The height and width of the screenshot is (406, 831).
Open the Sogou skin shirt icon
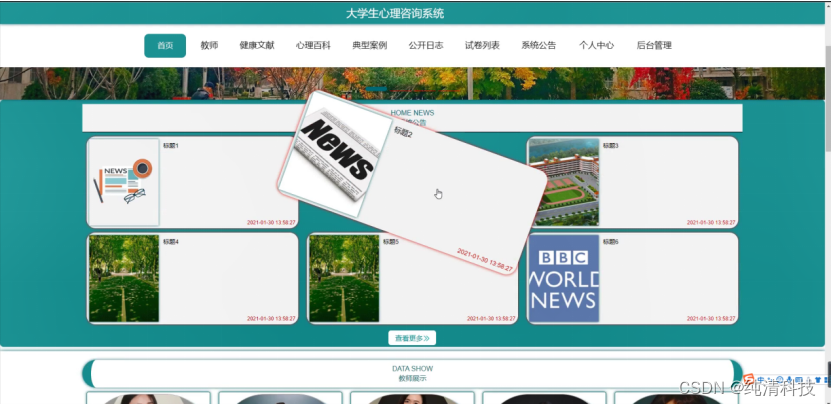tap(818, 379)
